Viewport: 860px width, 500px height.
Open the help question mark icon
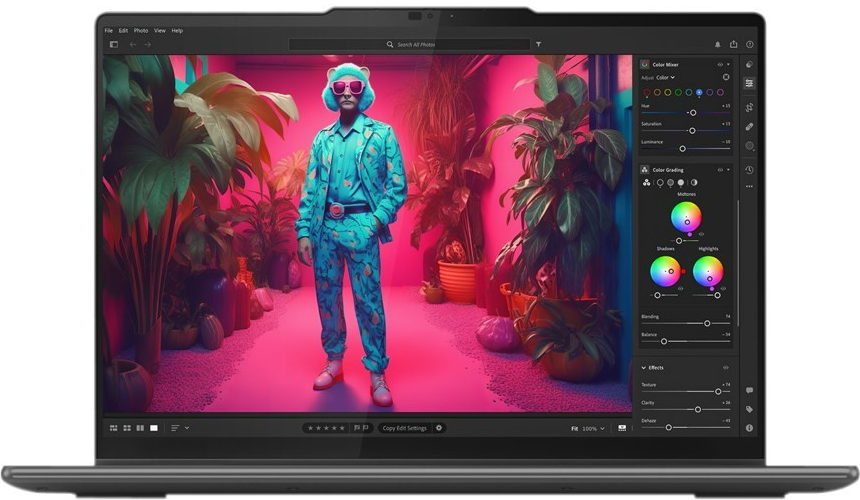pyautogui.click(x=750, y=44)
